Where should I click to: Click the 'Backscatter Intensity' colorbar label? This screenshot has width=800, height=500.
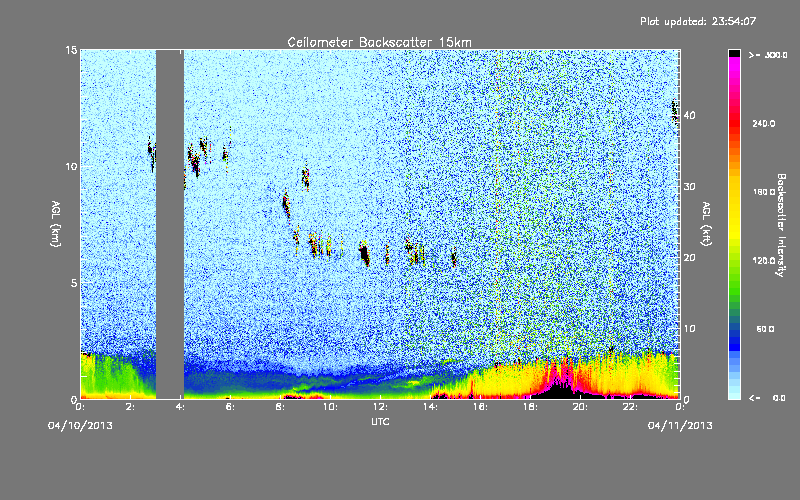pos(781,225)
